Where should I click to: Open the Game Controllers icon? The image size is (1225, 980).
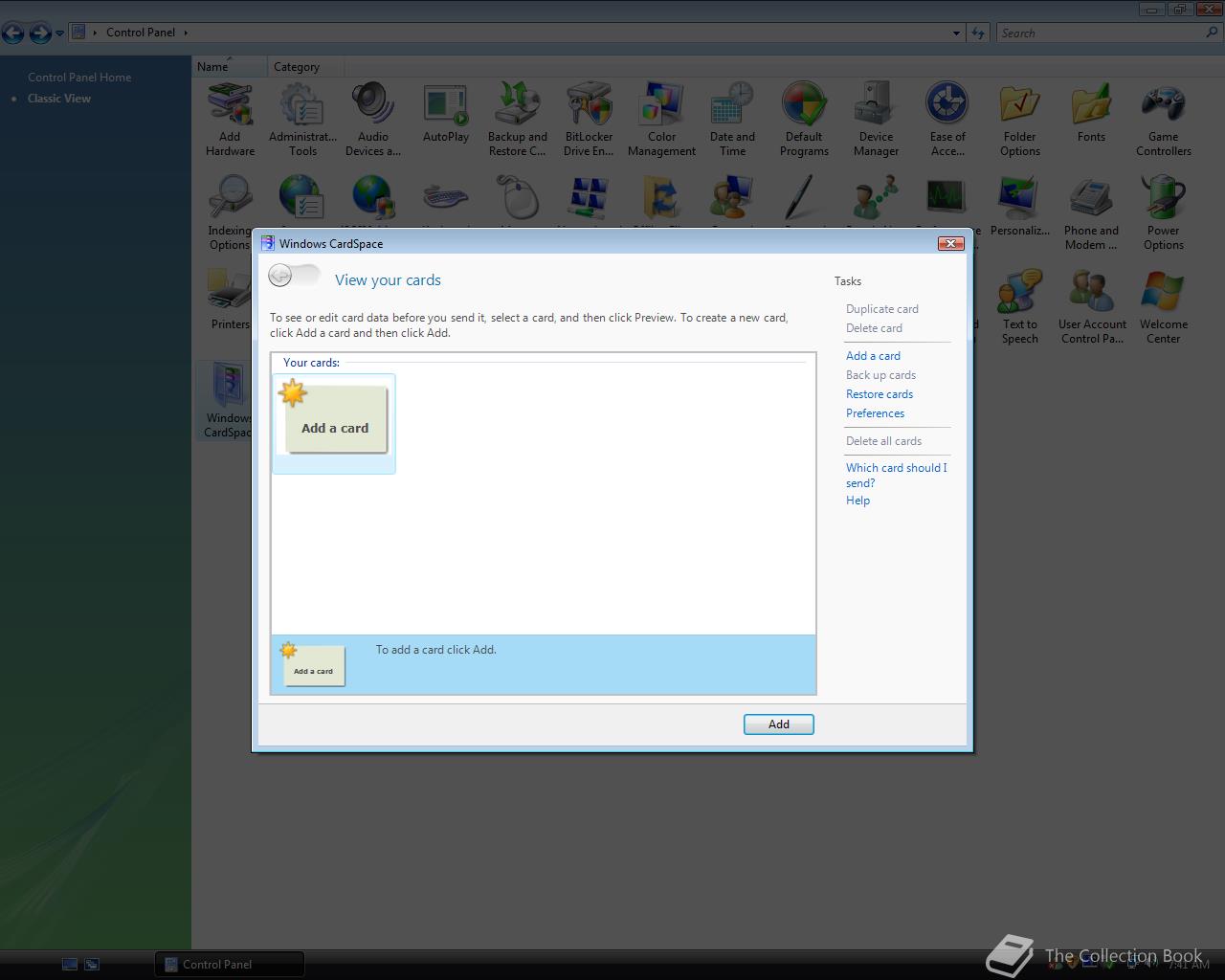click(x=1164, y=120)
